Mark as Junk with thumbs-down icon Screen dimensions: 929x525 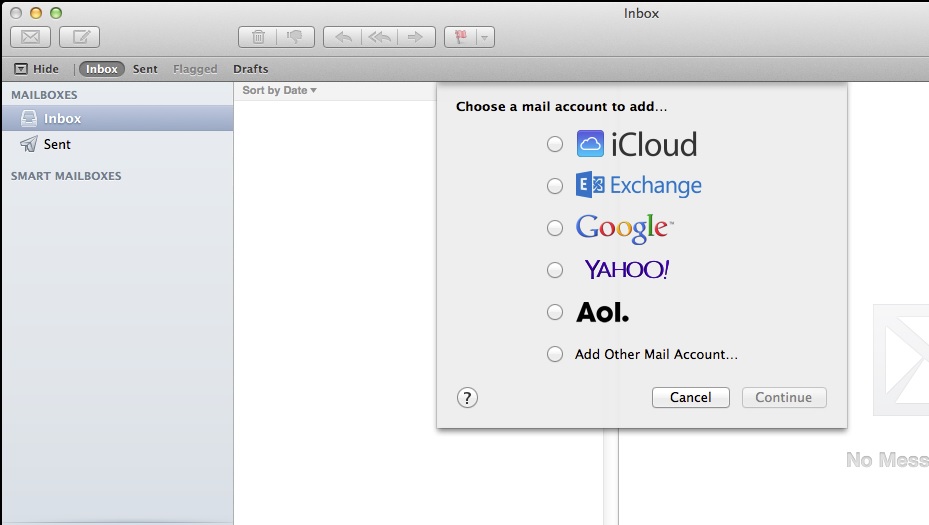[x=295, y=37]
